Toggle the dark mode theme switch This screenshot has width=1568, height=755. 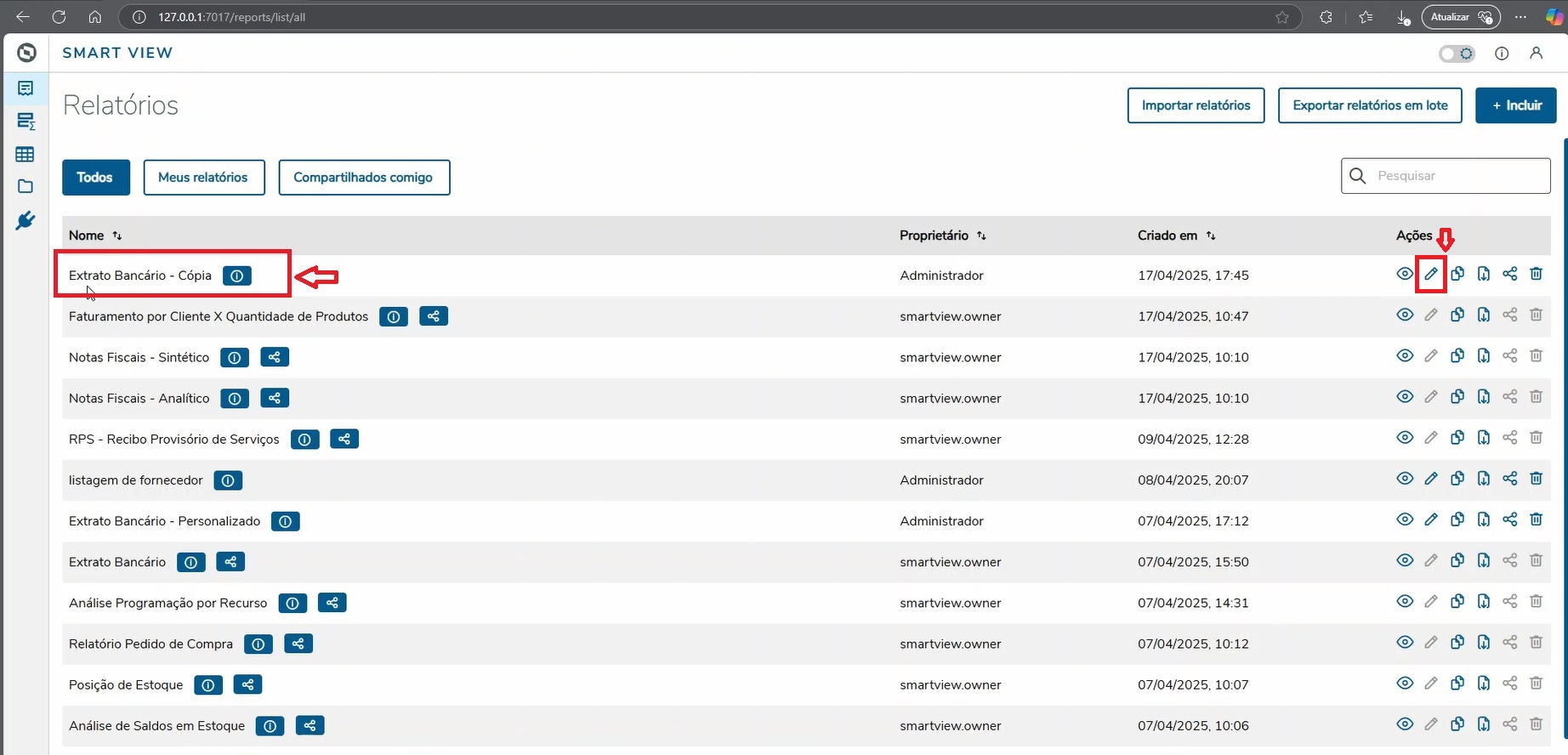pyautogui.click(x=1457, y=54)
